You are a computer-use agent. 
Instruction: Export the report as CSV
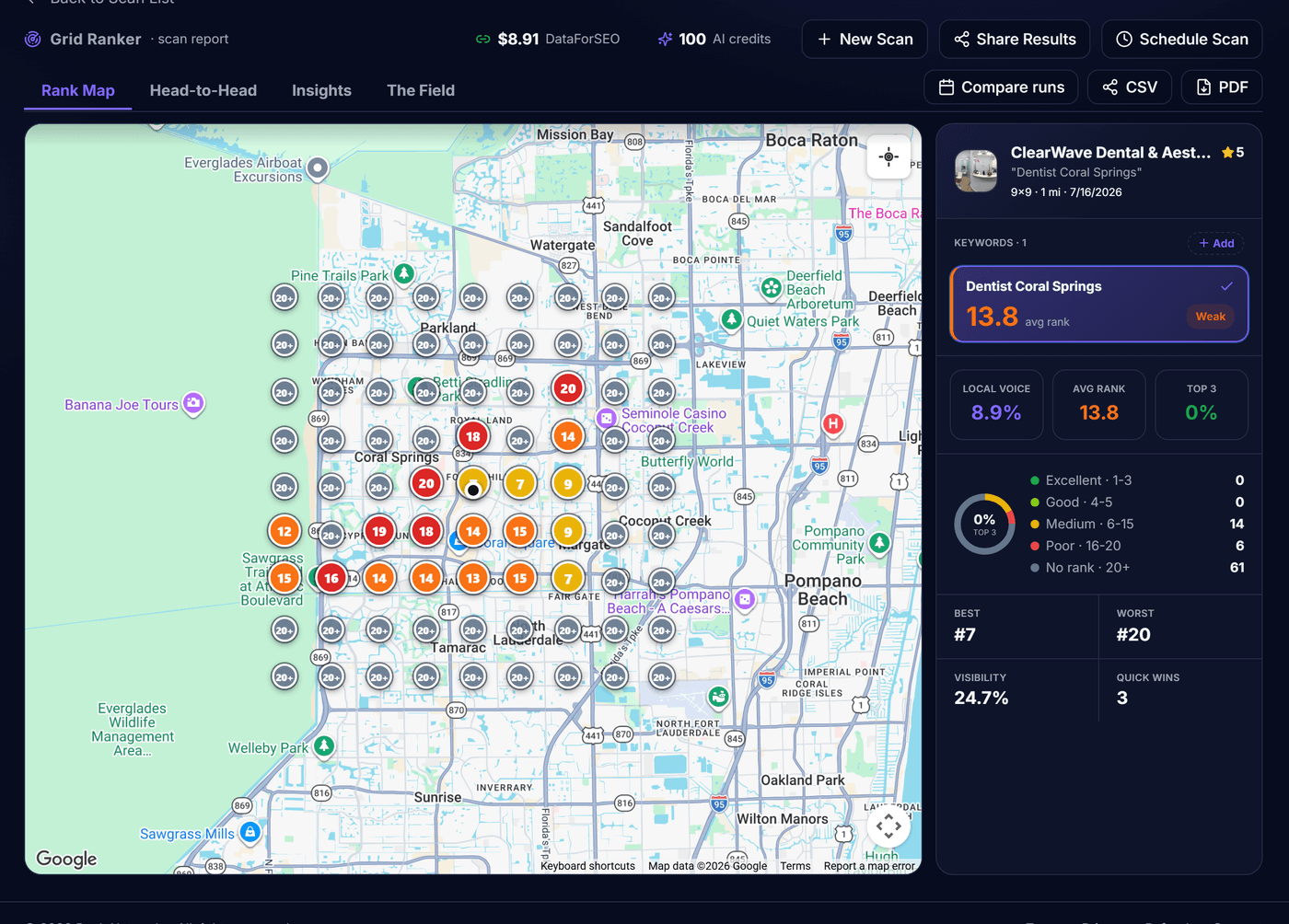[x=1130, y=87]
